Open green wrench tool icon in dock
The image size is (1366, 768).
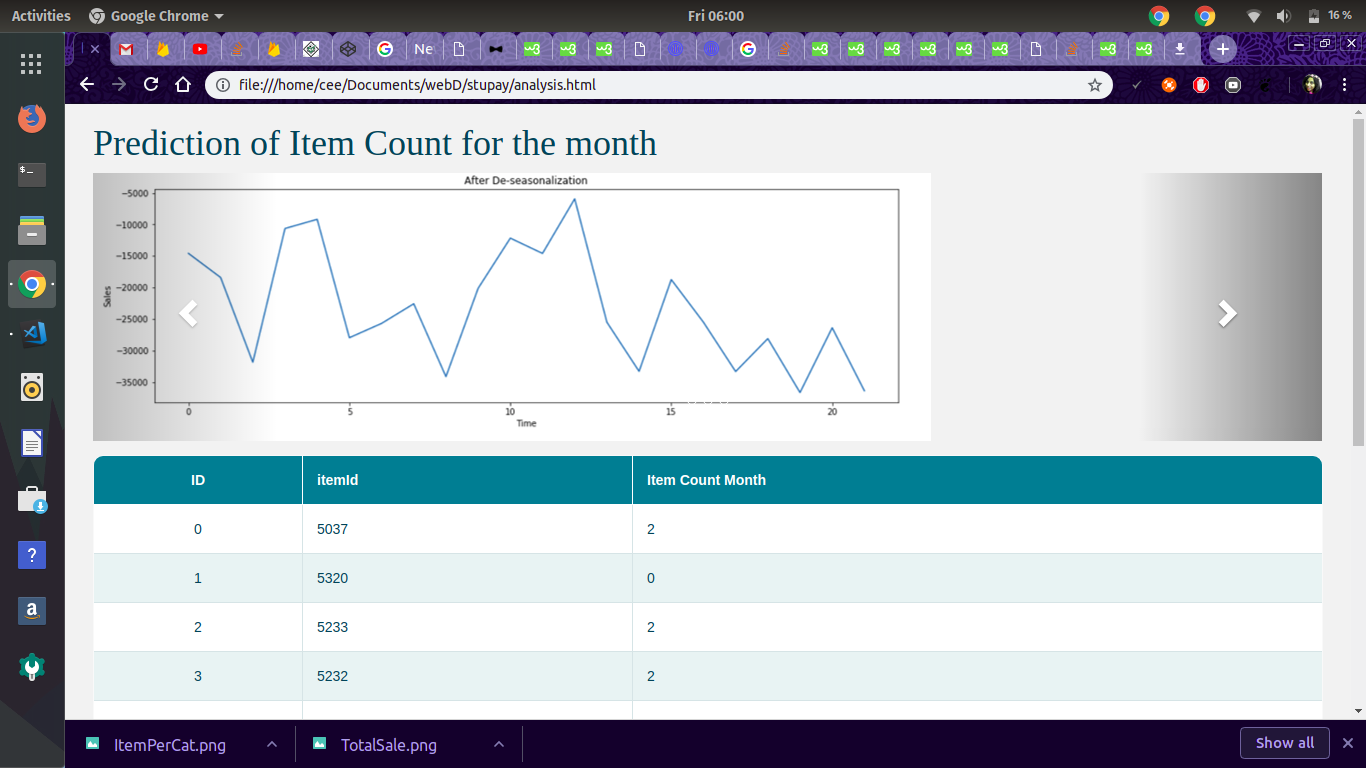(x=32, y=667)
